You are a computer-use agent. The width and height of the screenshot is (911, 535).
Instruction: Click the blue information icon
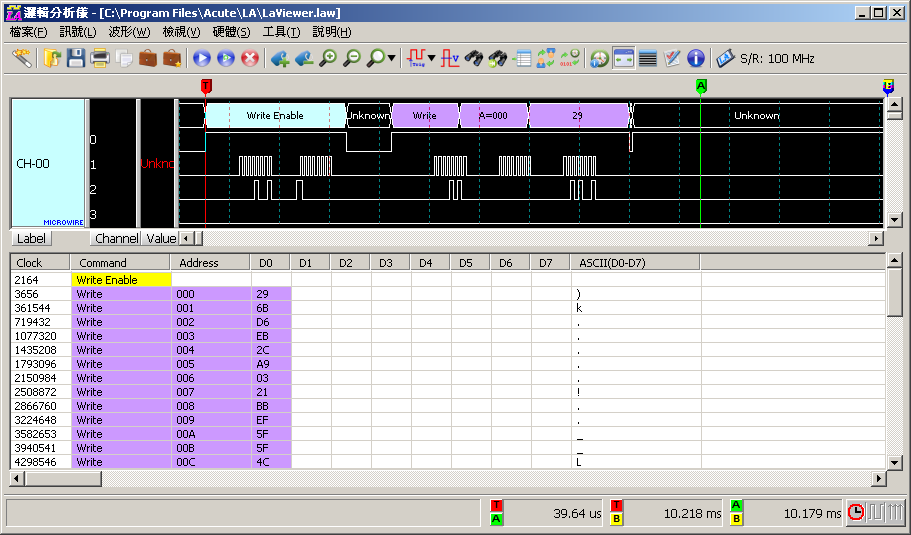(695, 58)
